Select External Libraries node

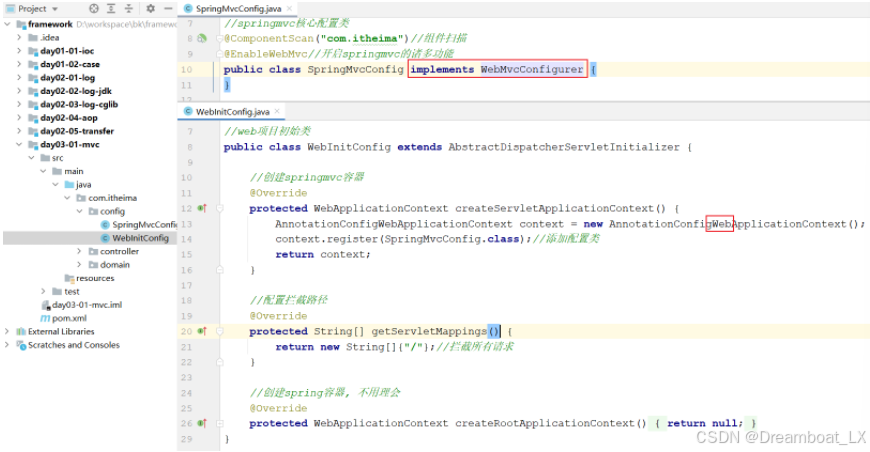click(61, 331)
